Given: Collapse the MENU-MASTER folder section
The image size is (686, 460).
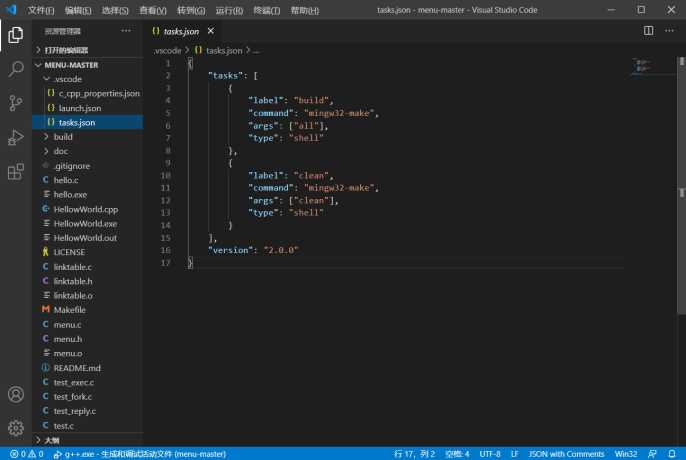Looking at the screenshot, I should point(88,65).
